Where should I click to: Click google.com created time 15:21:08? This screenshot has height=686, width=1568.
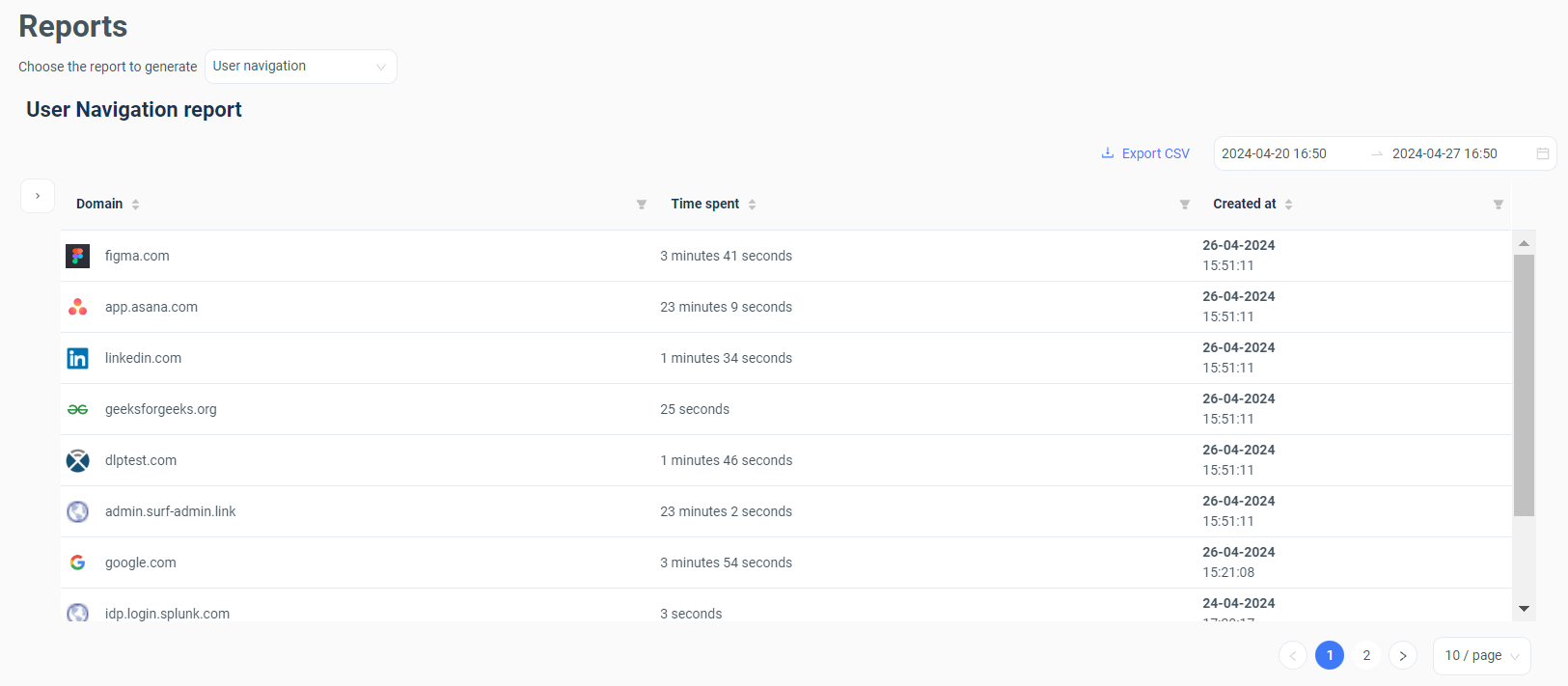coord(1228,572)
